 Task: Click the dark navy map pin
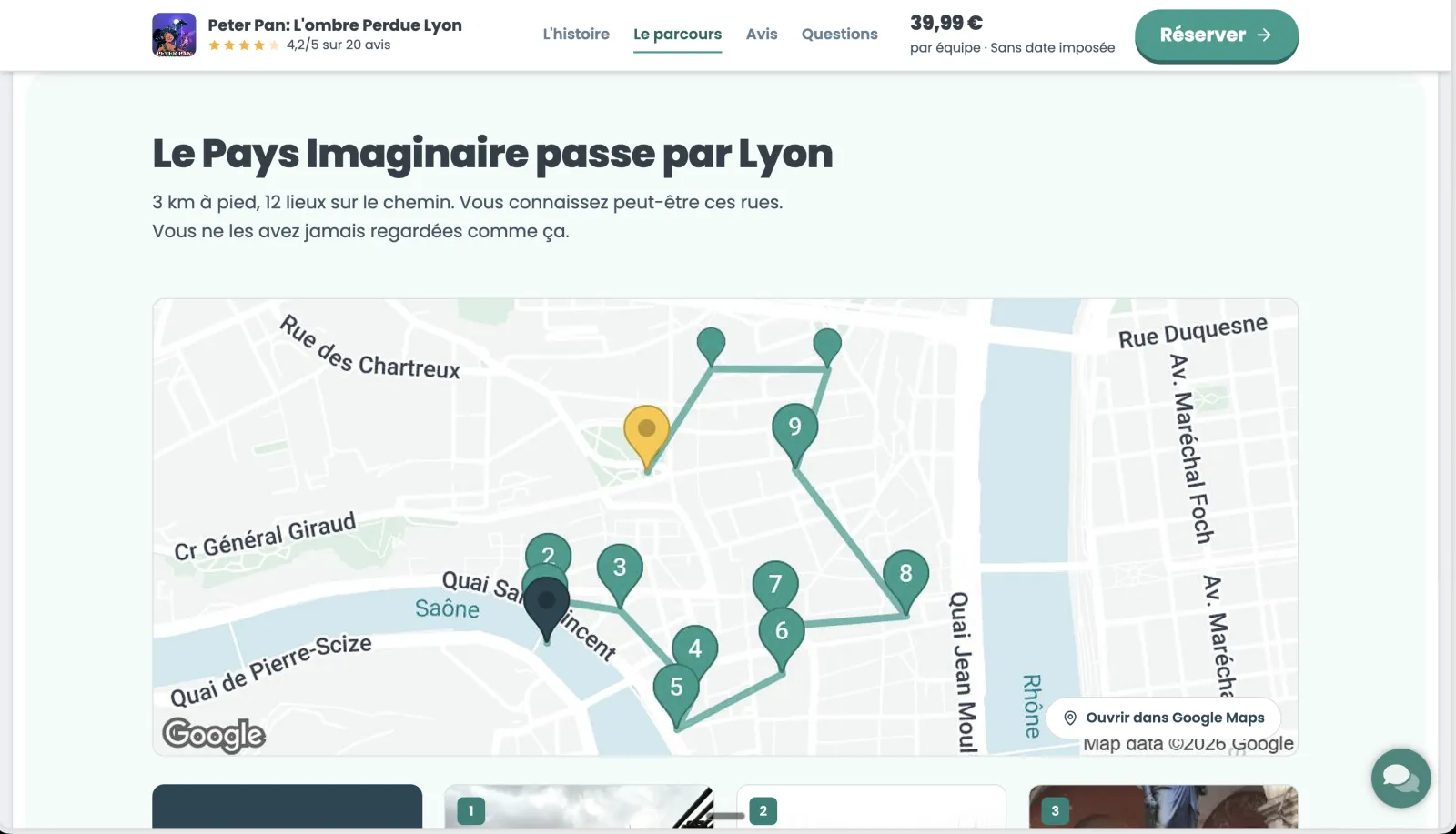coord(547,609)
